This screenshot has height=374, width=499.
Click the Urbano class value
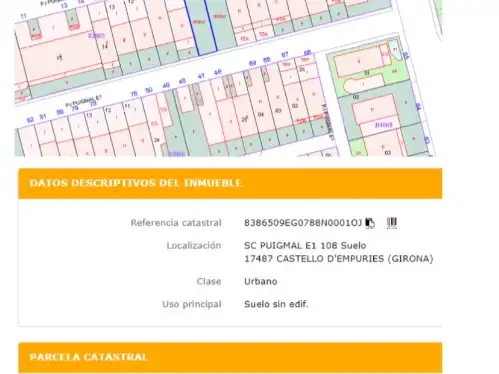tap(260, 281)
